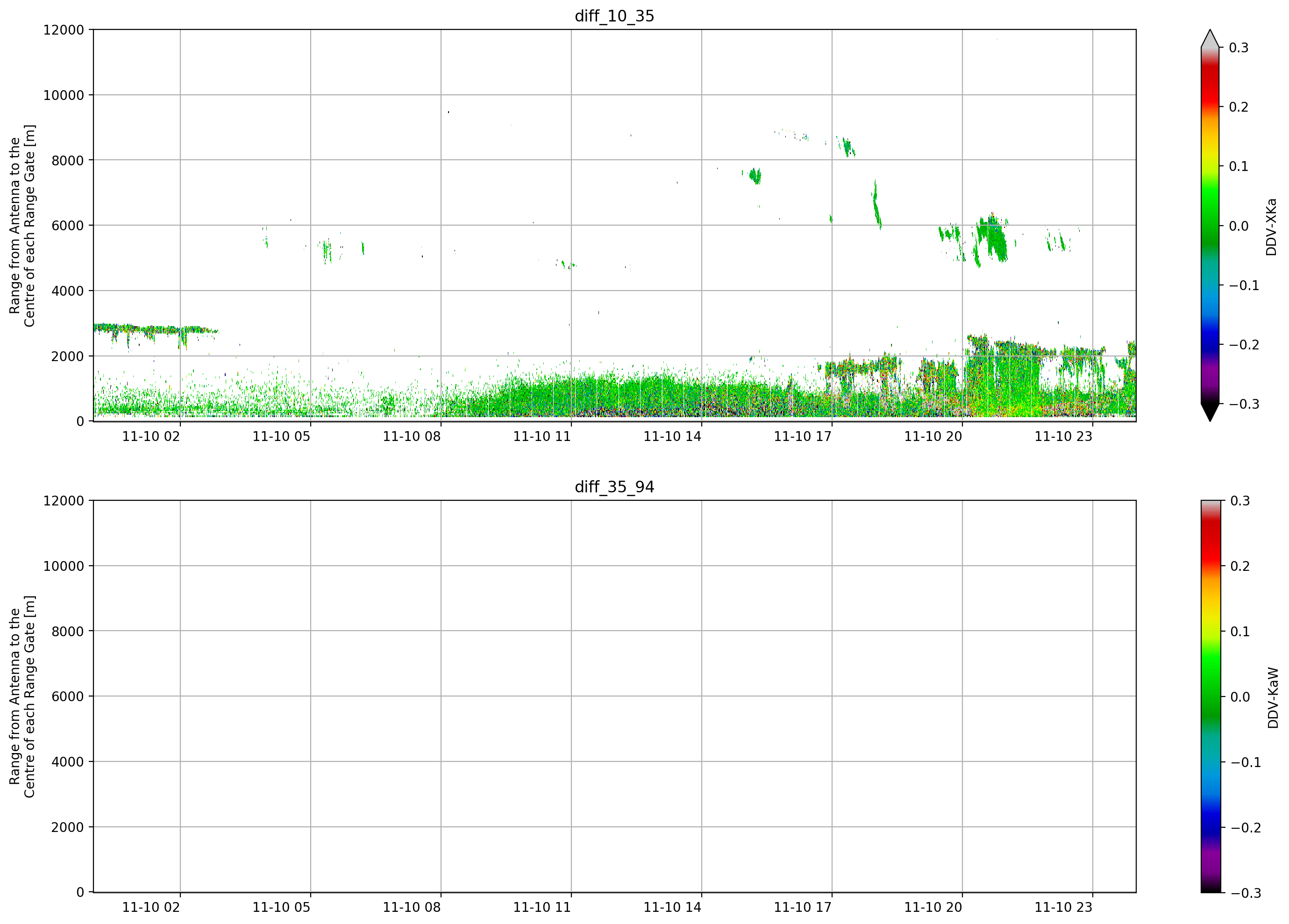
Task: Click "11-10 11" under the diff_10_35 plot
Action: [x=542, y=436]
